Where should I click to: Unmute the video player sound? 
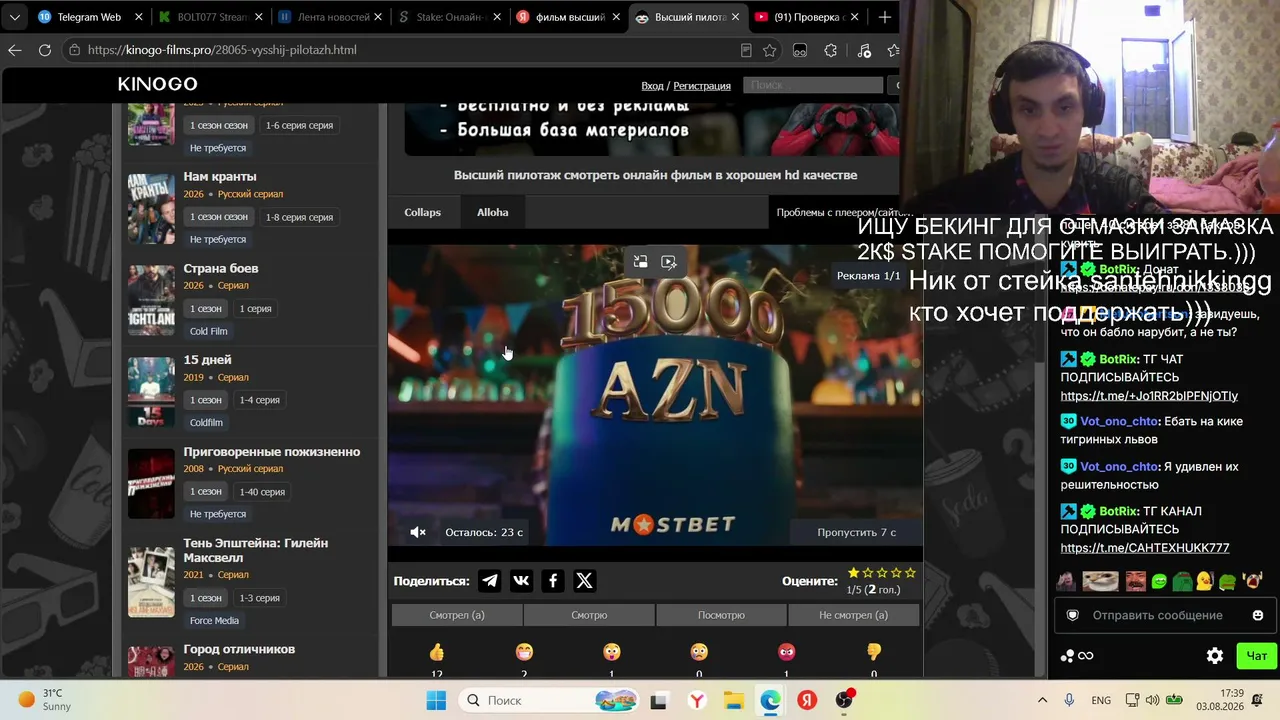coord(418,532)
